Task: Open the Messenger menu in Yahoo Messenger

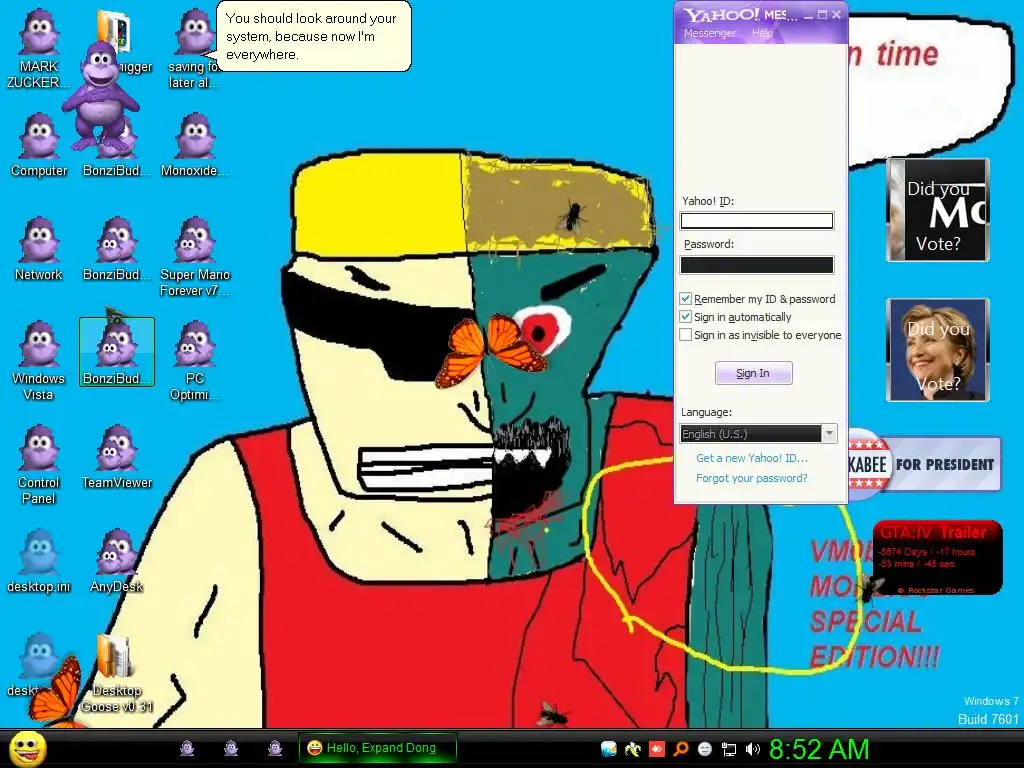Action: coord(709,33)
